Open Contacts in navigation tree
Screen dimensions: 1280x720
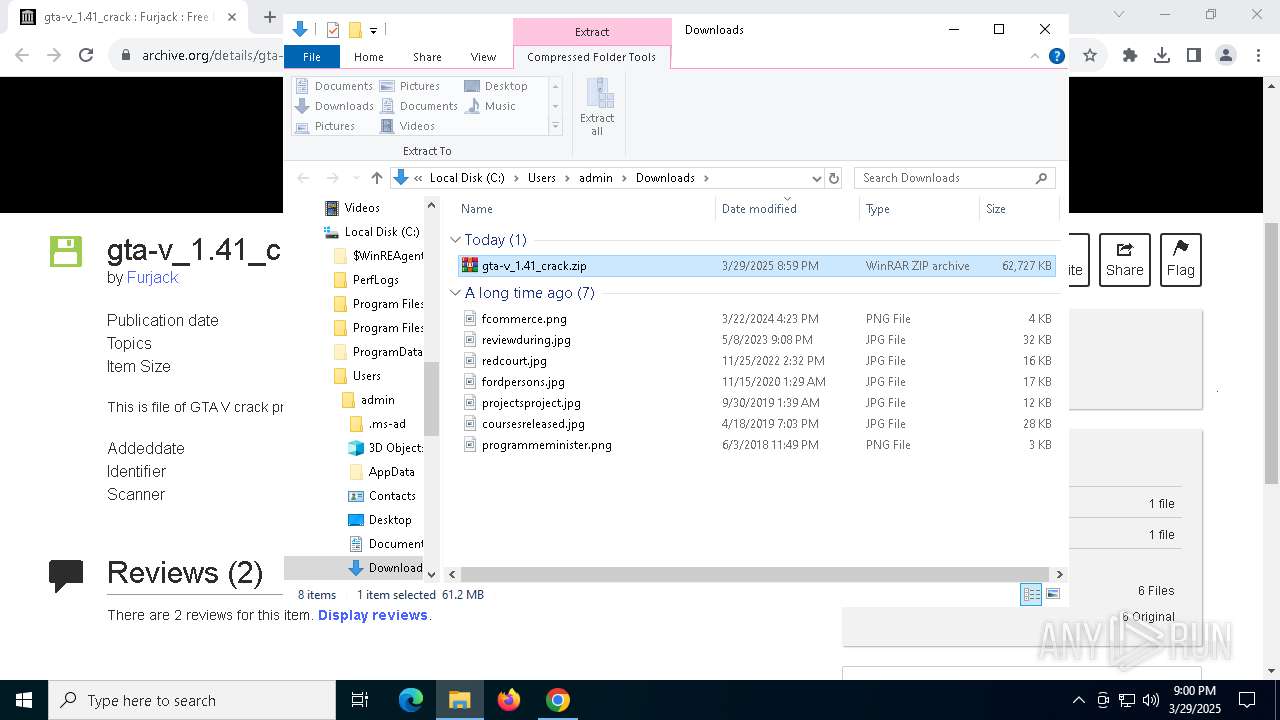click(381, 496)
